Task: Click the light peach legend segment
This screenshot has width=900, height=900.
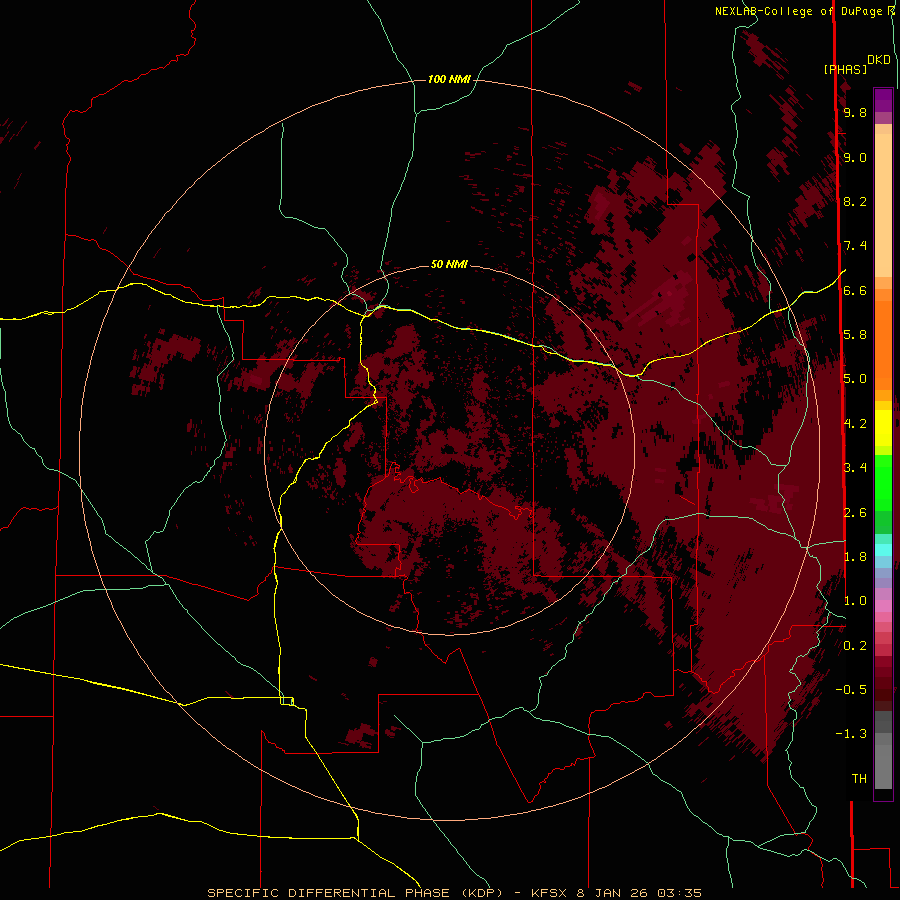Action: 883,205
